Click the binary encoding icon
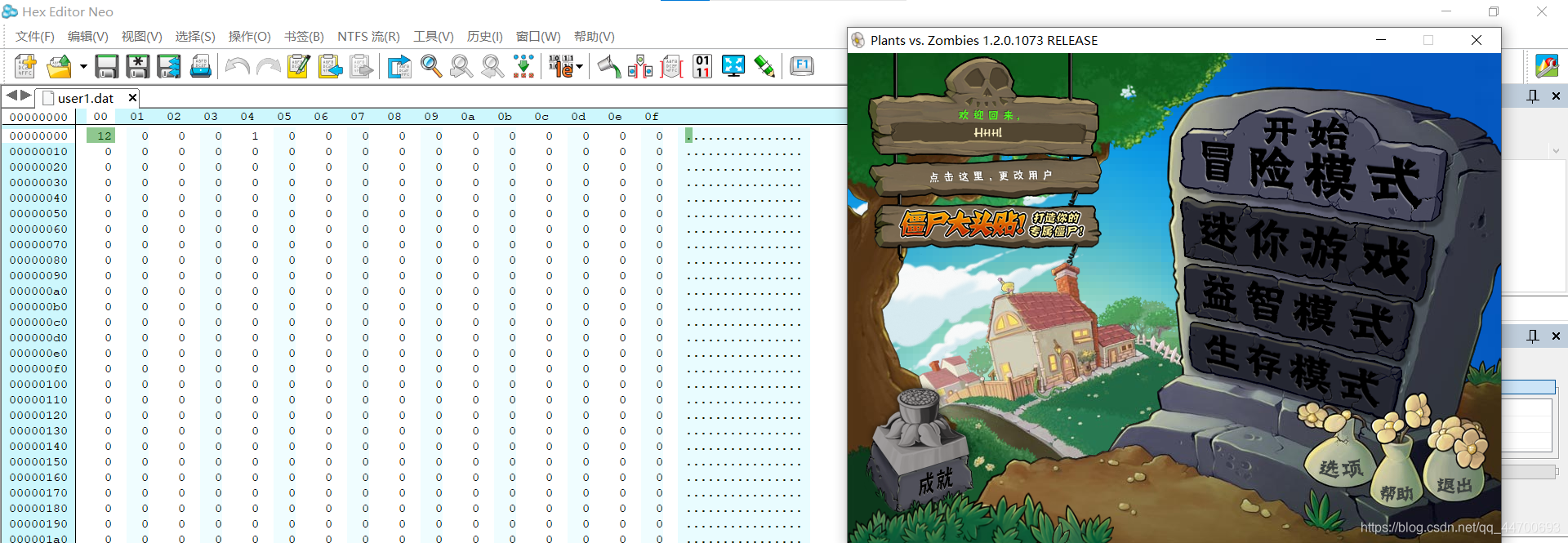Image resolution: width=1568 pixels, height=543 pixels. [x=560, y=66]
